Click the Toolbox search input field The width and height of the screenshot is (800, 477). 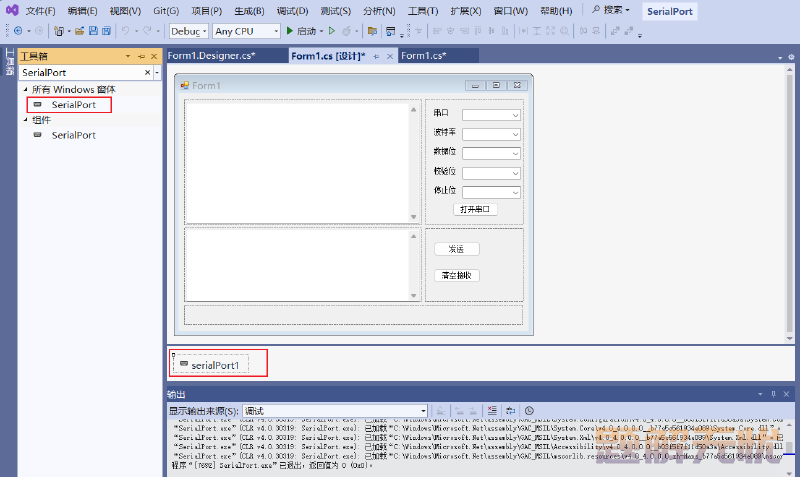[82, 72]
